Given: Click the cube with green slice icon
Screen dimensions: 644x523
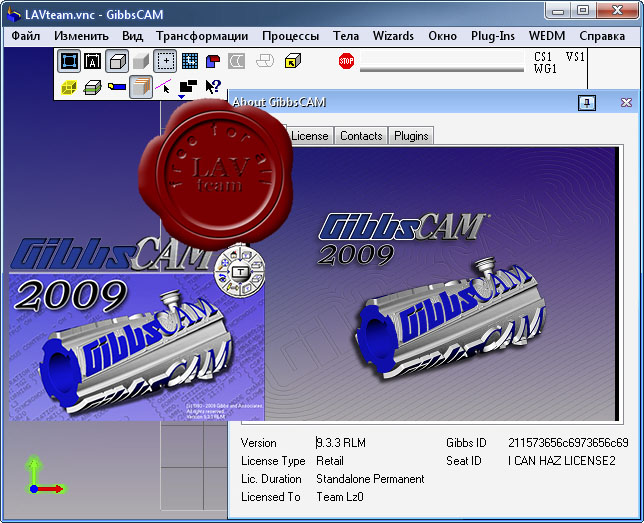Looking at the screenshot, I should [92, 87].
